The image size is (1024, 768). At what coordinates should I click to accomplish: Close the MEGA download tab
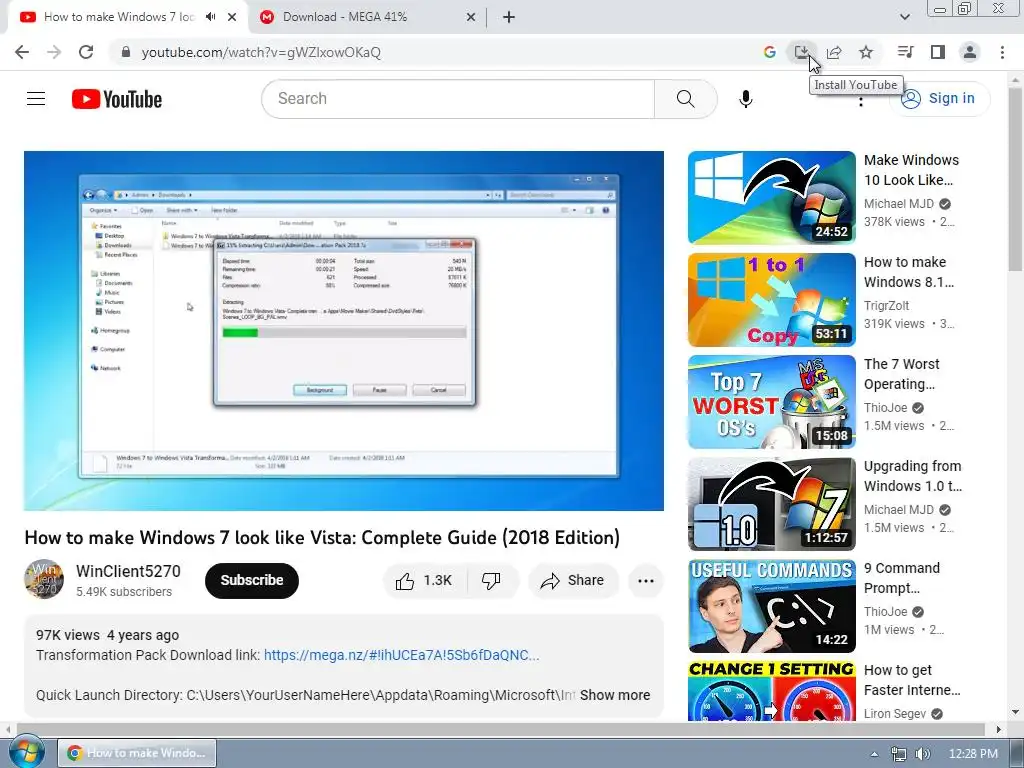point(471,17)
